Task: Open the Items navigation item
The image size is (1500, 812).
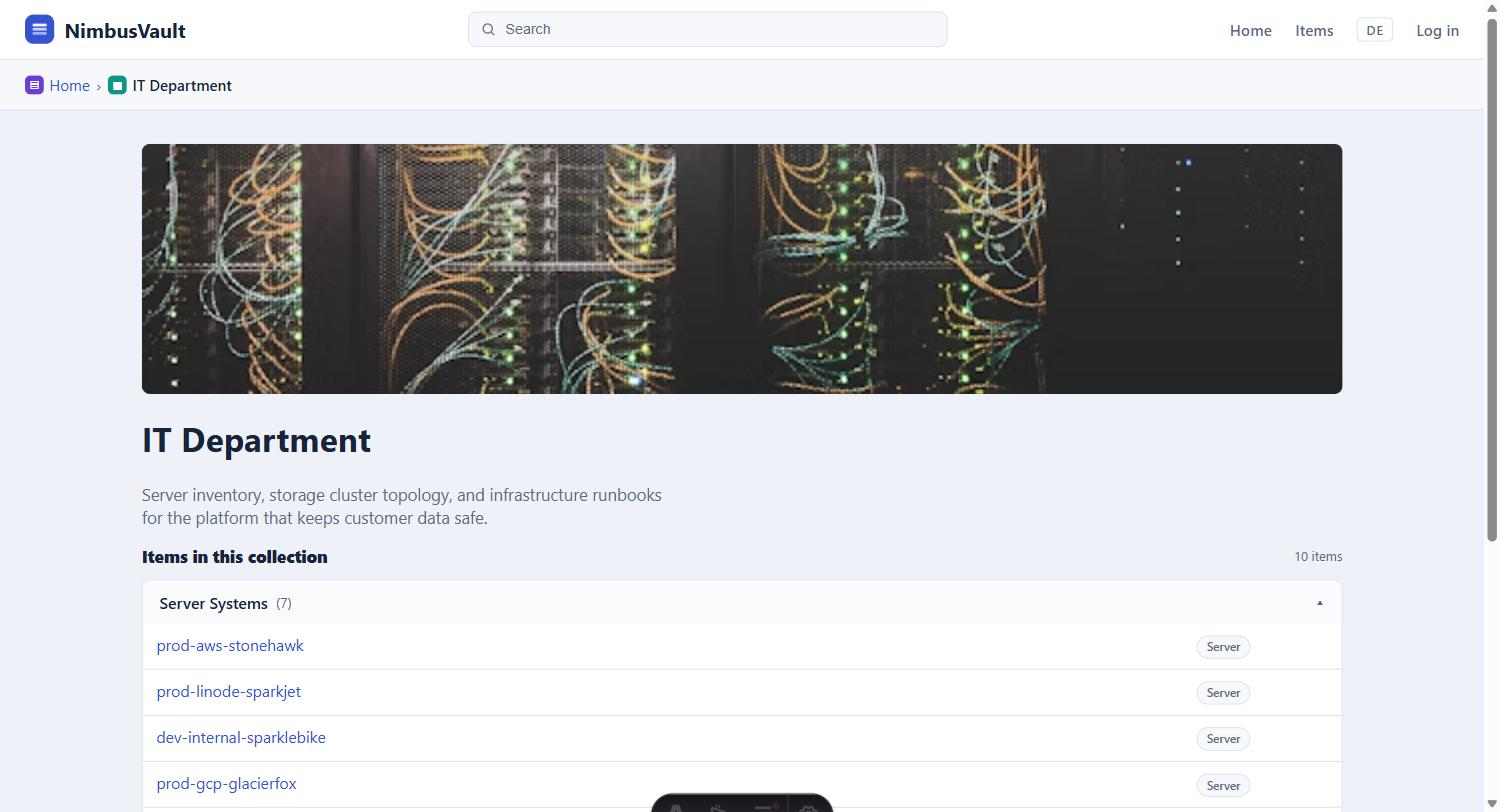Action: point(1314,30)
